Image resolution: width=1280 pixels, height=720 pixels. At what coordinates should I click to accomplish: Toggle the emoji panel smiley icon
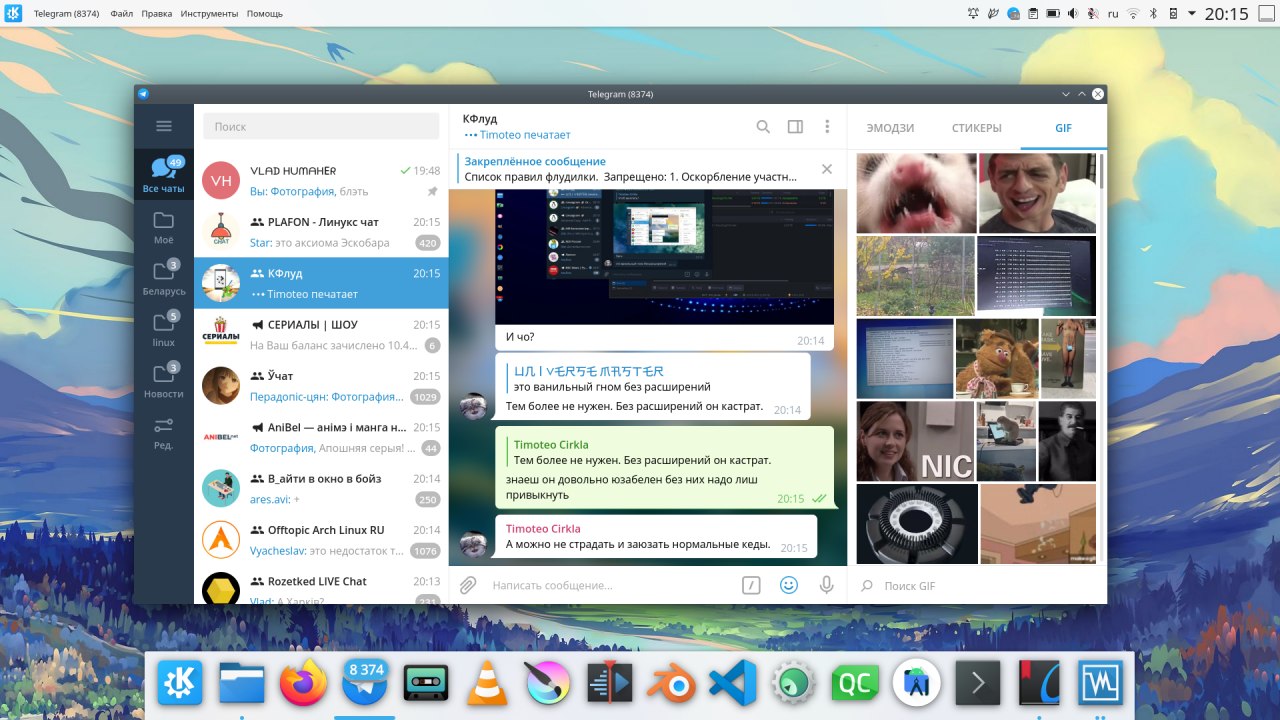click(x=789, y=585)
